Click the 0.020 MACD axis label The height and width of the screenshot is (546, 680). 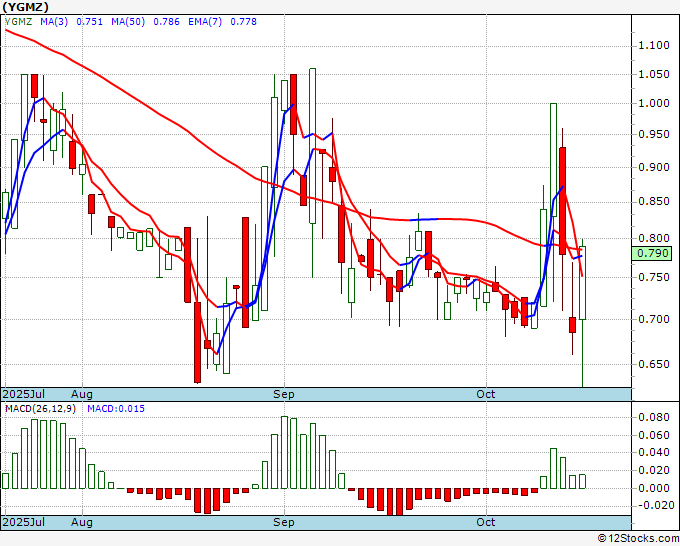654,470
